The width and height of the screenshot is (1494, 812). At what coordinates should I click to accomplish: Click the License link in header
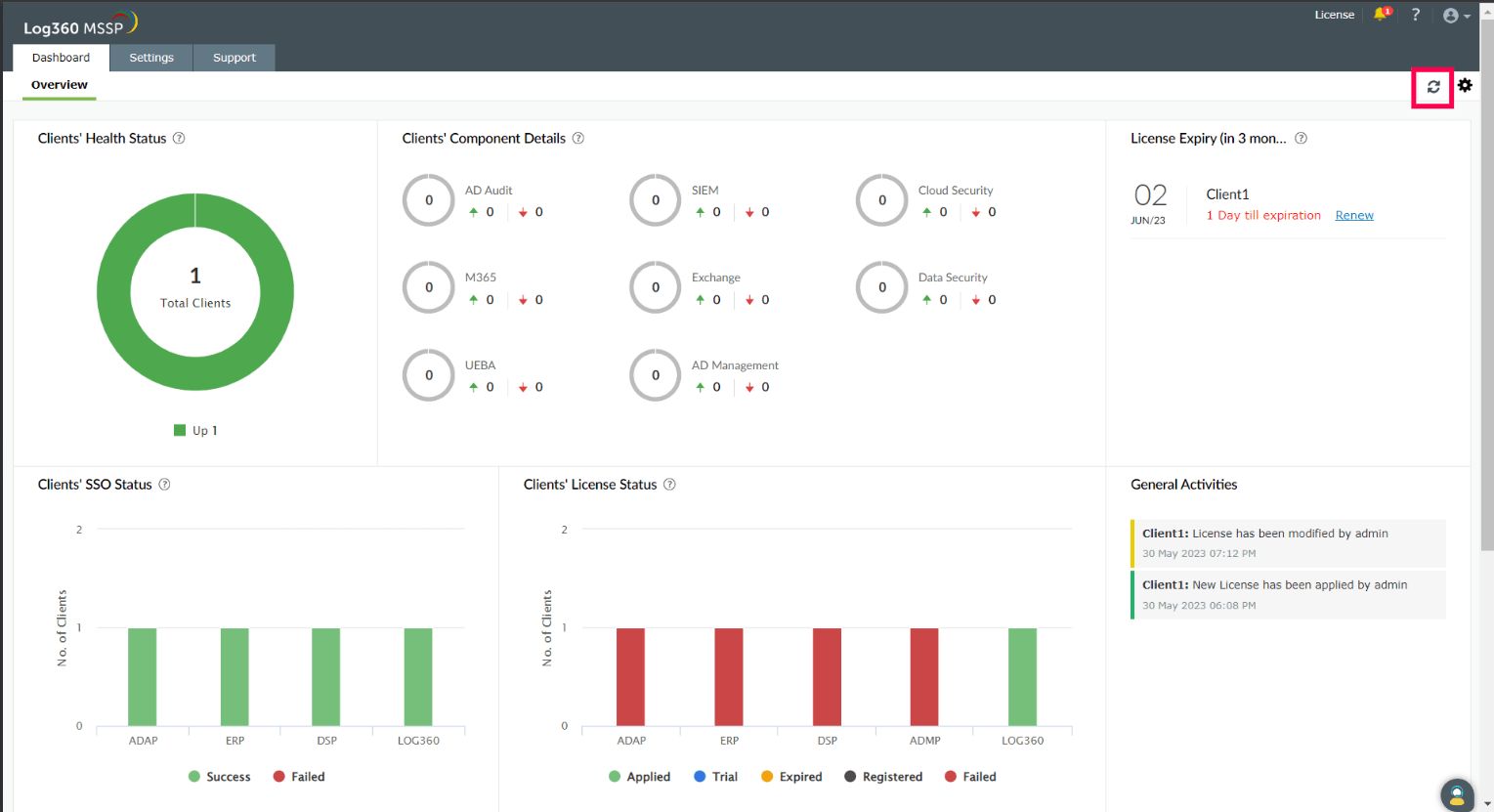(1334, 15)
